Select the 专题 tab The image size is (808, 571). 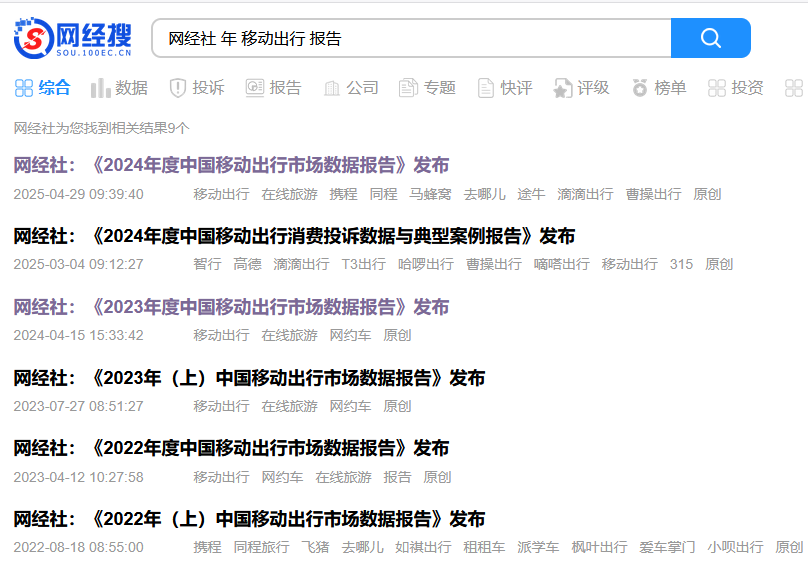point(440,88)
